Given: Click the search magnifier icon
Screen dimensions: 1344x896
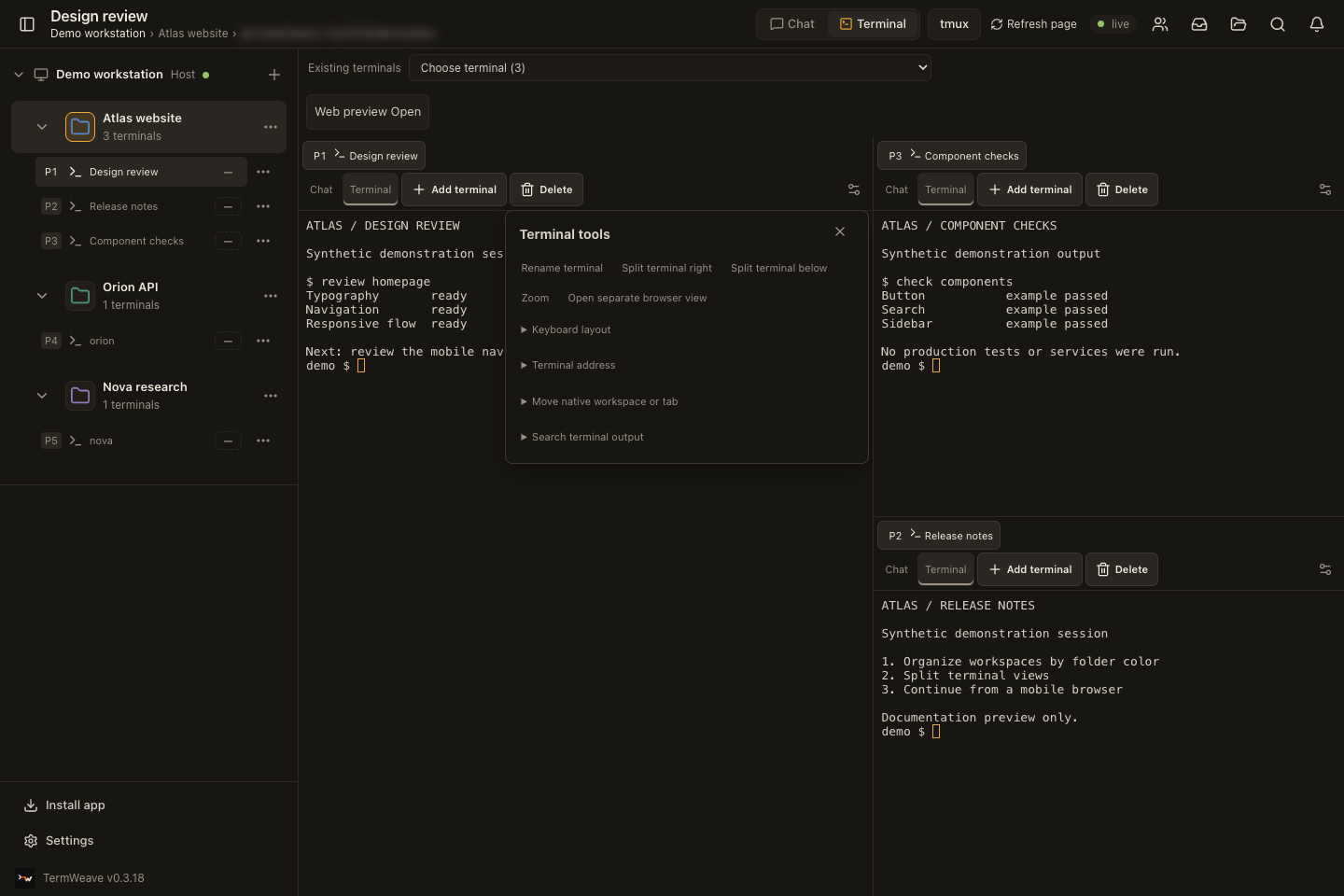Looking at the screenshot, I should (x=1278, y=24).
